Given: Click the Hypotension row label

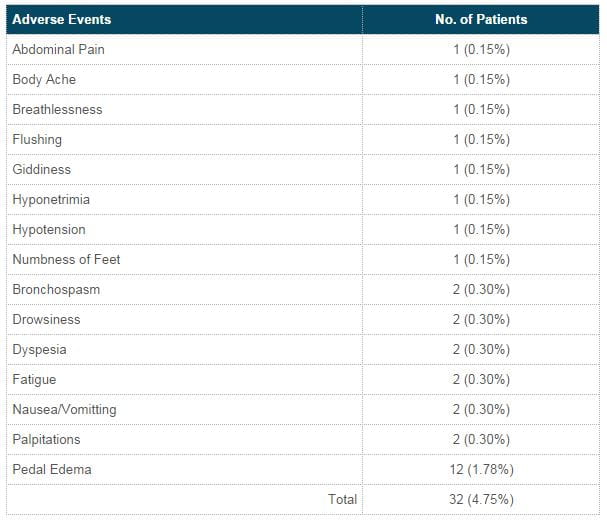Looking at the screenshot, I should (x=49, y=230).
